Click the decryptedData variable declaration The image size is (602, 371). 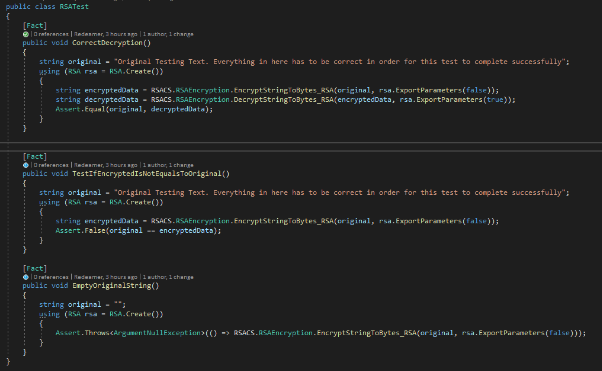click(111, 99)
